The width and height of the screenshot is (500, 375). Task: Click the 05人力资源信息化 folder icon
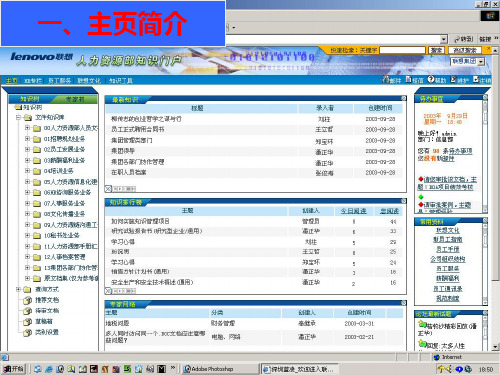(37, 182)
